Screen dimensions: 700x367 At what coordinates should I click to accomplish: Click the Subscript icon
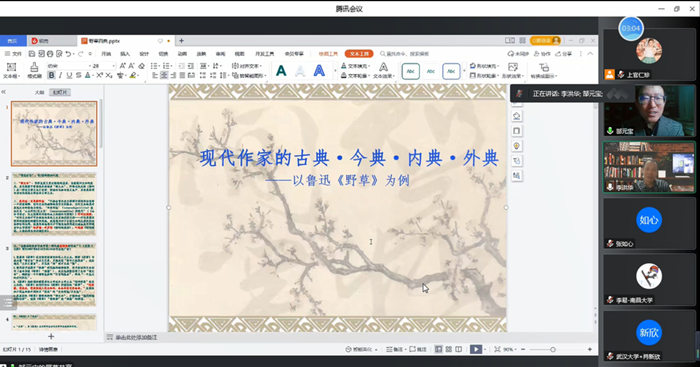(109, 75)
